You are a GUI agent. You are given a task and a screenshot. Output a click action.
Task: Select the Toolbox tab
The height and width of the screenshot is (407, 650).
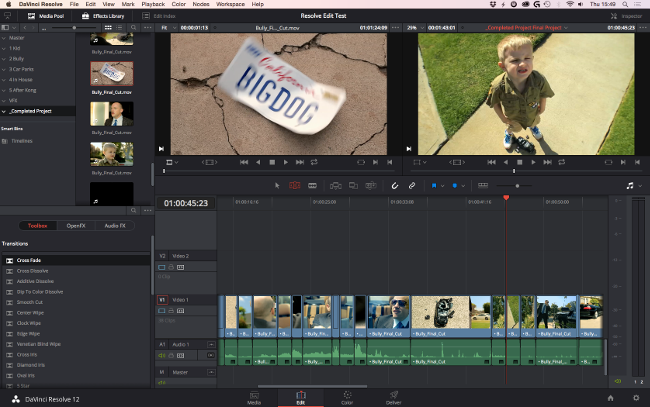(x=37, y=226)
